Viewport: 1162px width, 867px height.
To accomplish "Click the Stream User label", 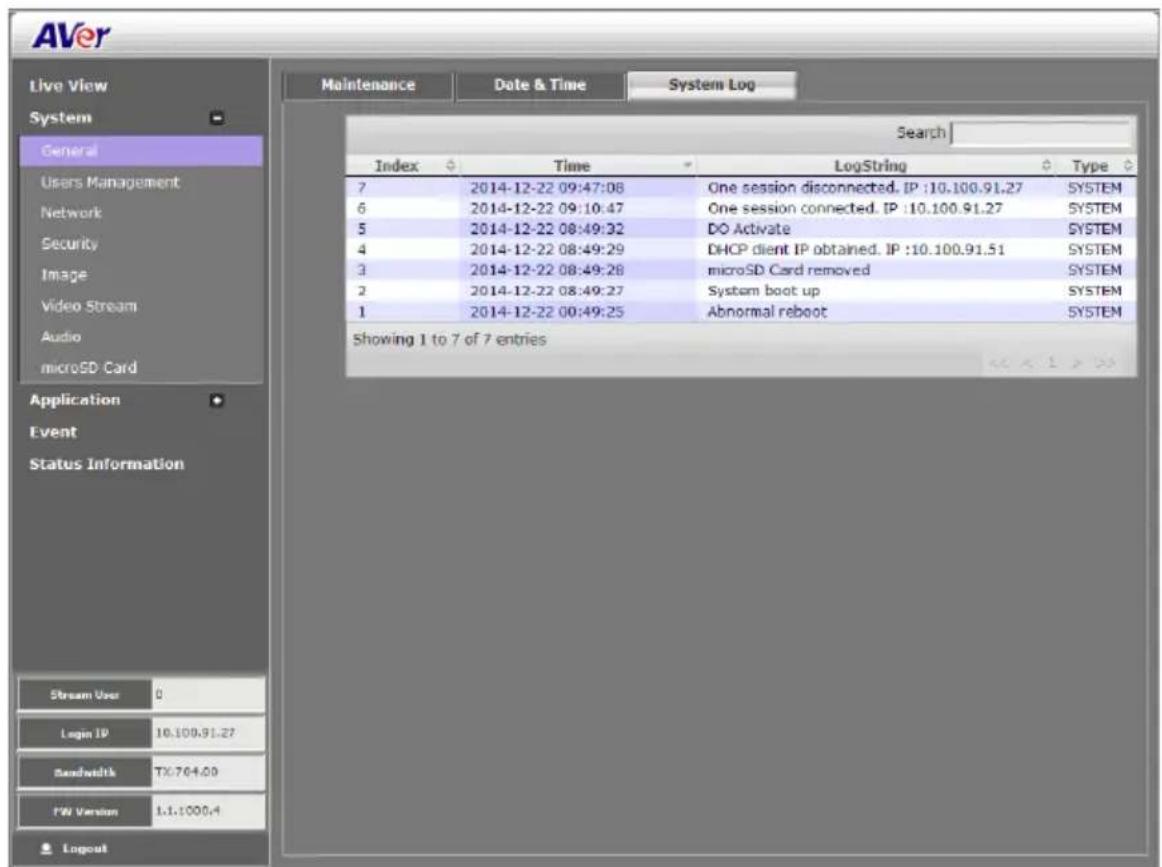I will coord(84,695).
